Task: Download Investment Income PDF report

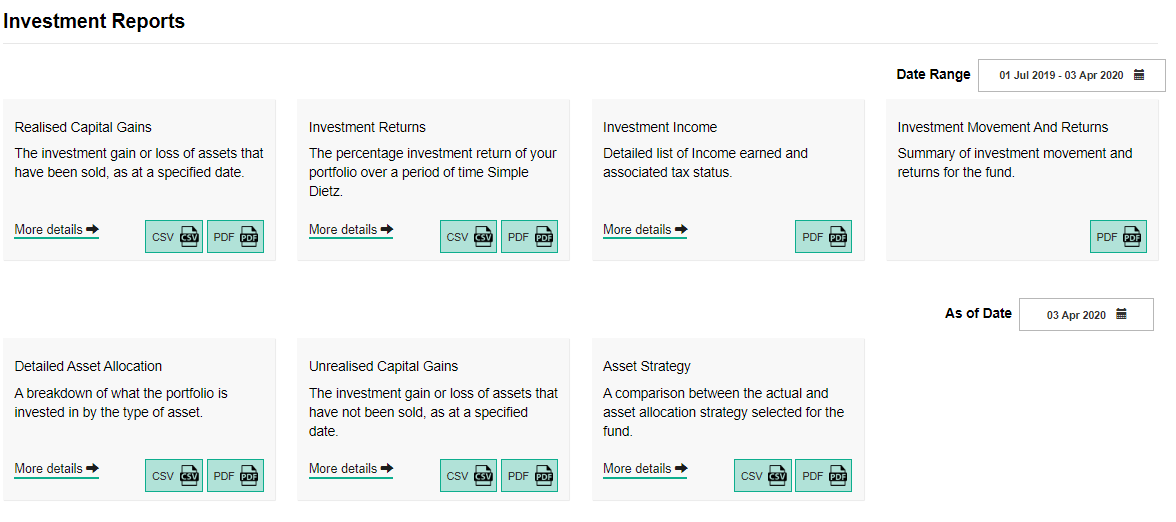Action: pos(824,237)
